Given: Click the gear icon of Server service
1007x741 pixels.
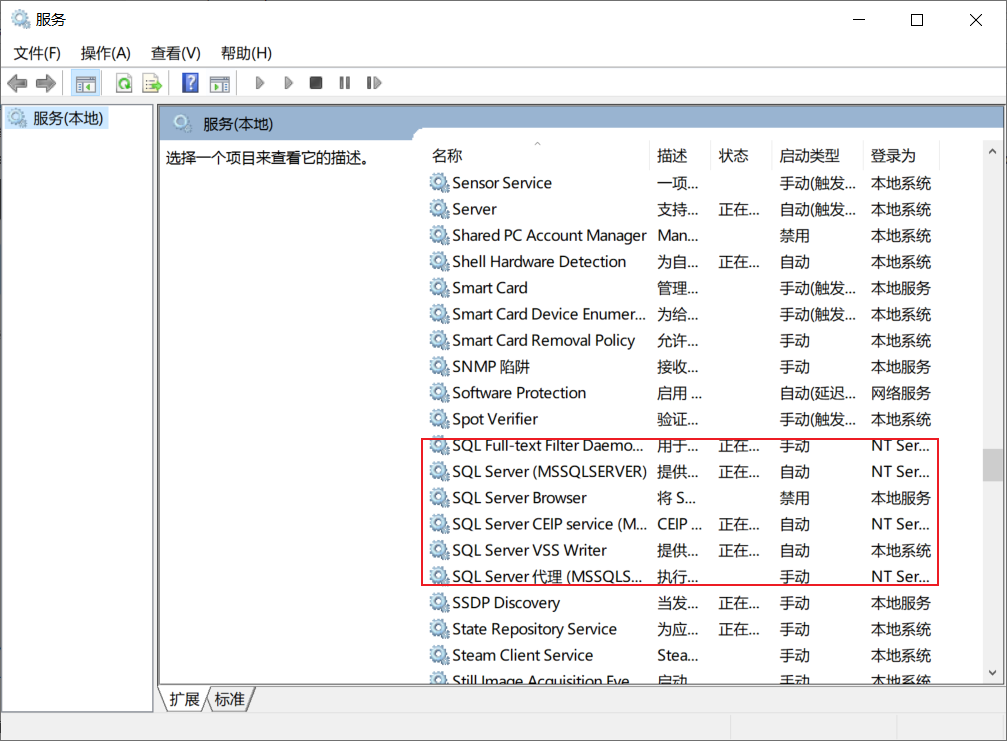Looking at the screenshot, I should 439,209.
